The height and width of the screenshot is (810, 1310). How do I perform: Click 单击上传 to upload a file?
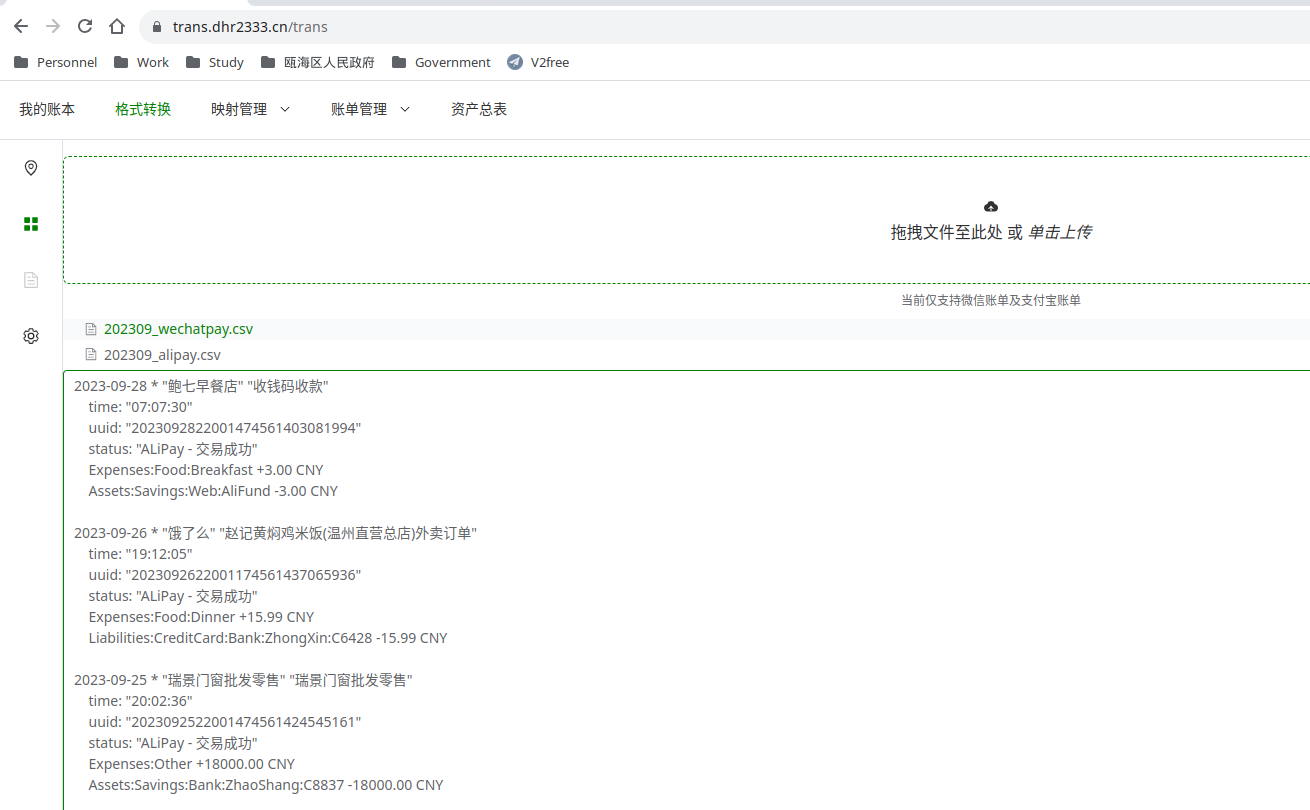[1060, 232]
